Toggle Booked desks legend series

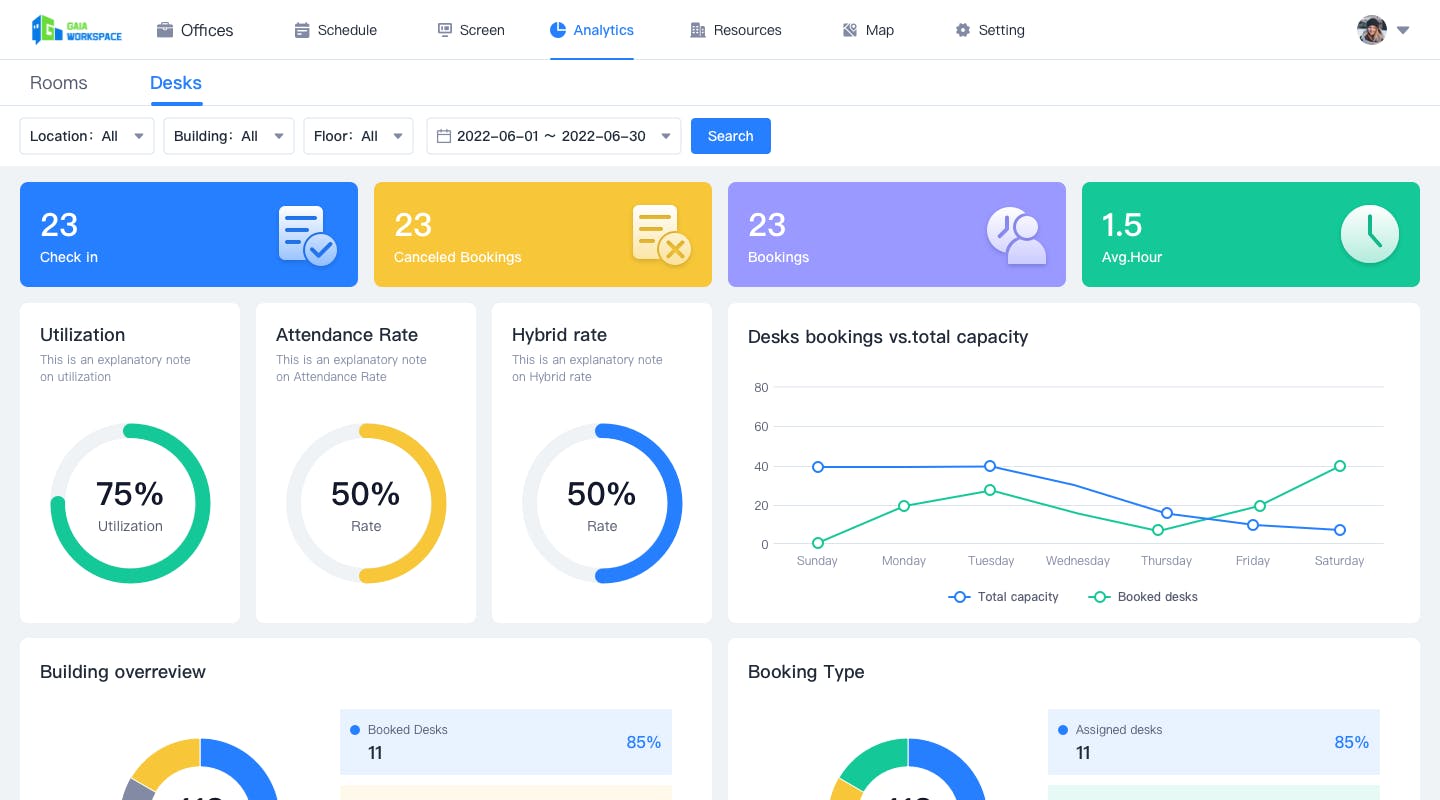[x=1143, y=597]
